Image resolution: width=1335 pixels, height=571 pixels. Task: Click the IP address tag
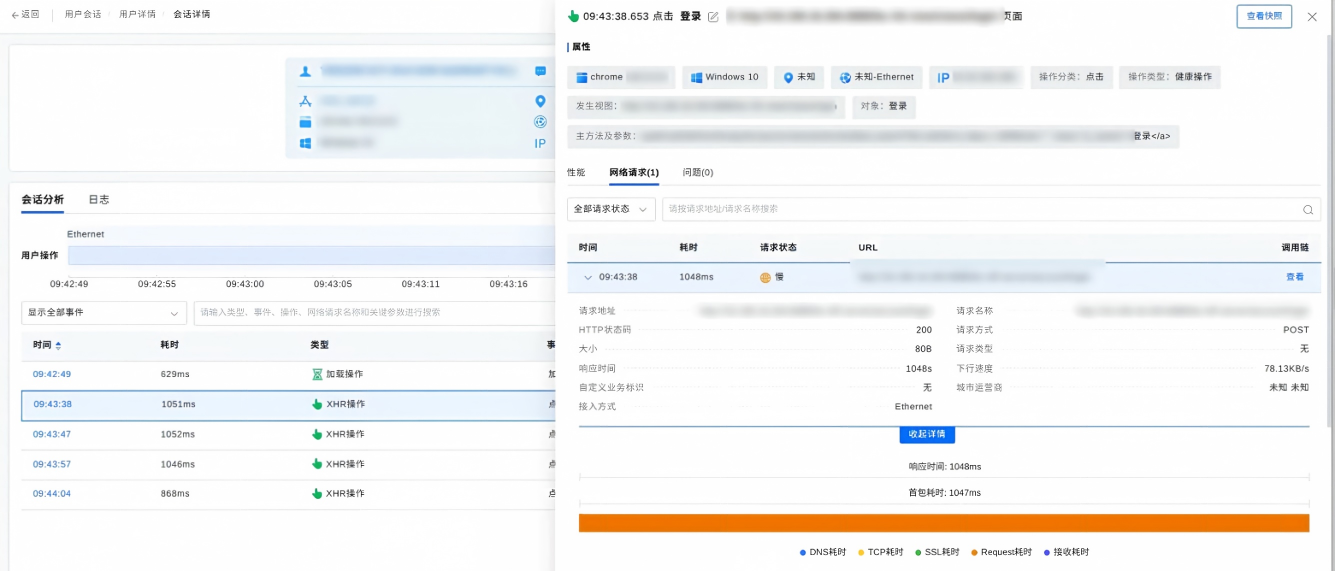tap(977, 77)
